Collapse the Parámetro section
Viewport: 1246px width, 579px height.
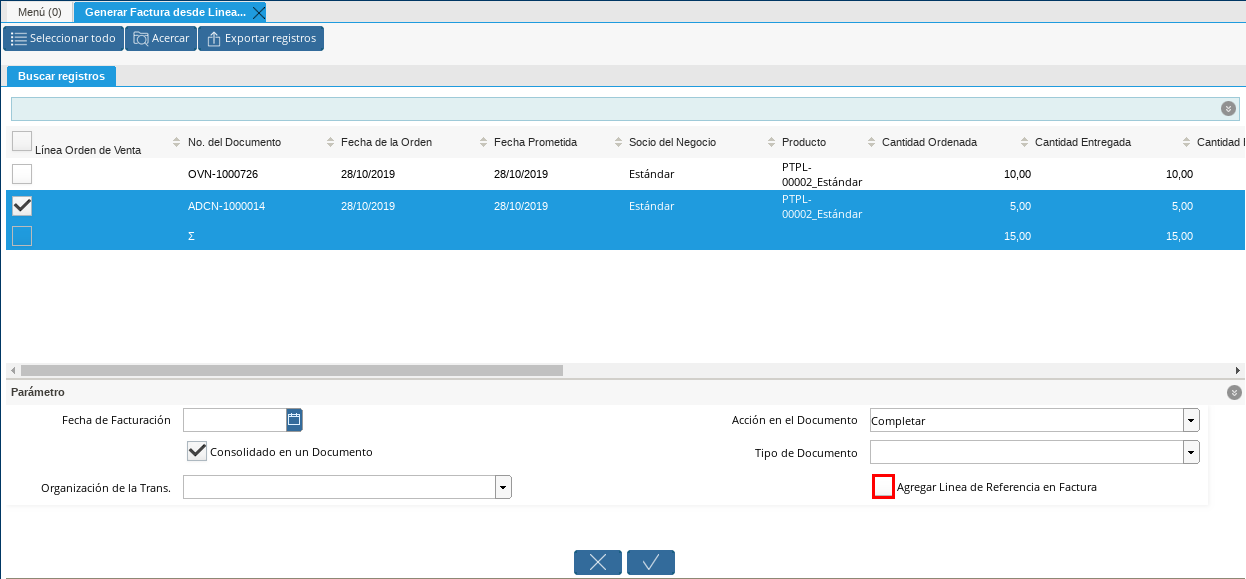click(x=1234, y=393)
